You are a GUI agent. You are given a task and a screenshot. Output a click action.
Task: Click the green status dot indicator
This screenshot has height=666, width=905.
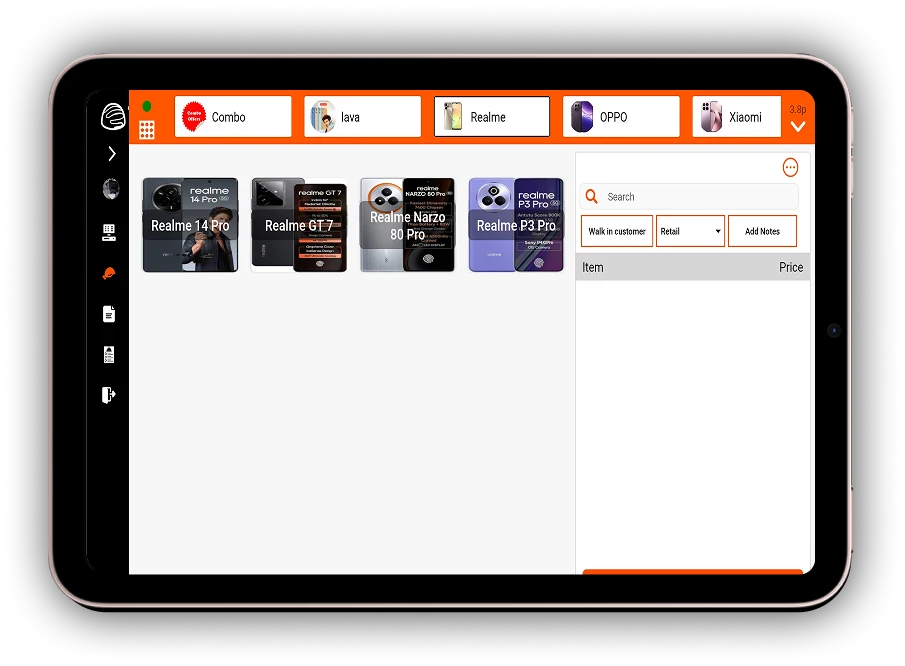[147, 106]
